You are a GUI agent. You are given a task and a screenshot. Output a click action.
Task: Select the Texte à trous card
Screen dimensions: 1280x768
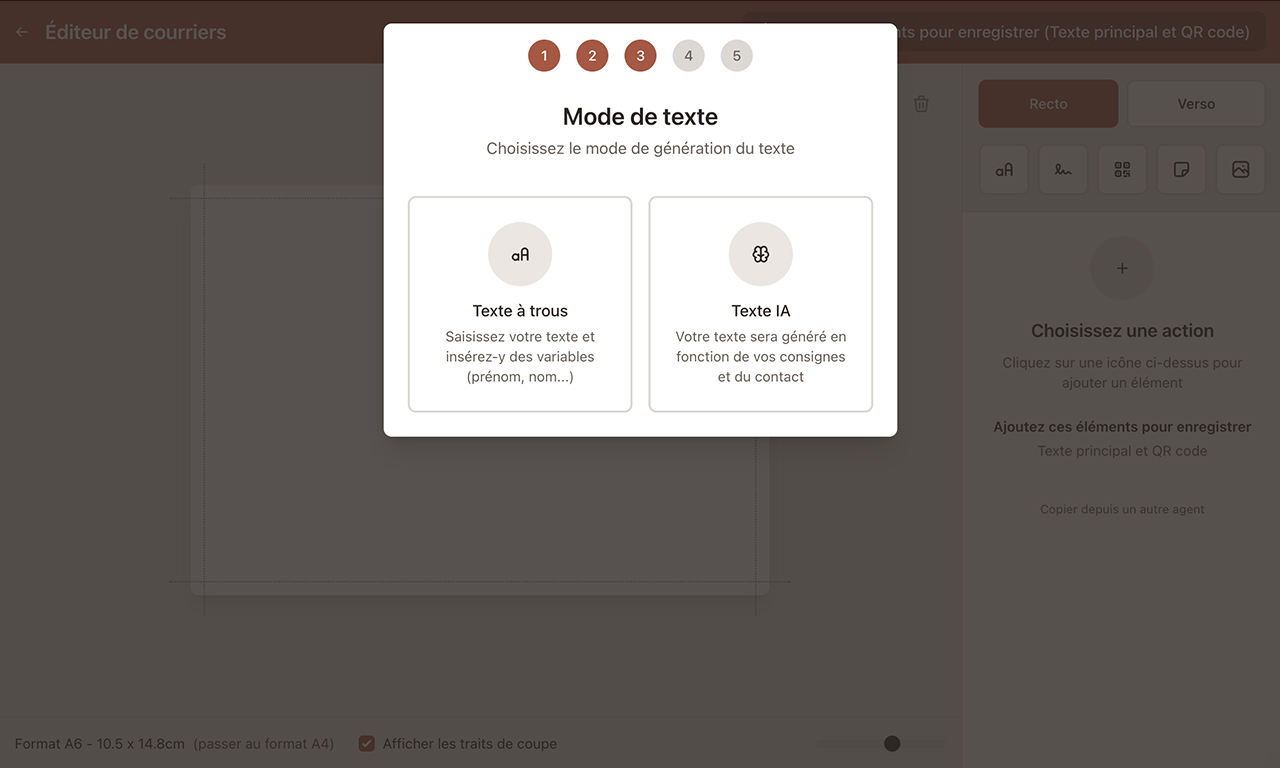click(x=520, y=303)
